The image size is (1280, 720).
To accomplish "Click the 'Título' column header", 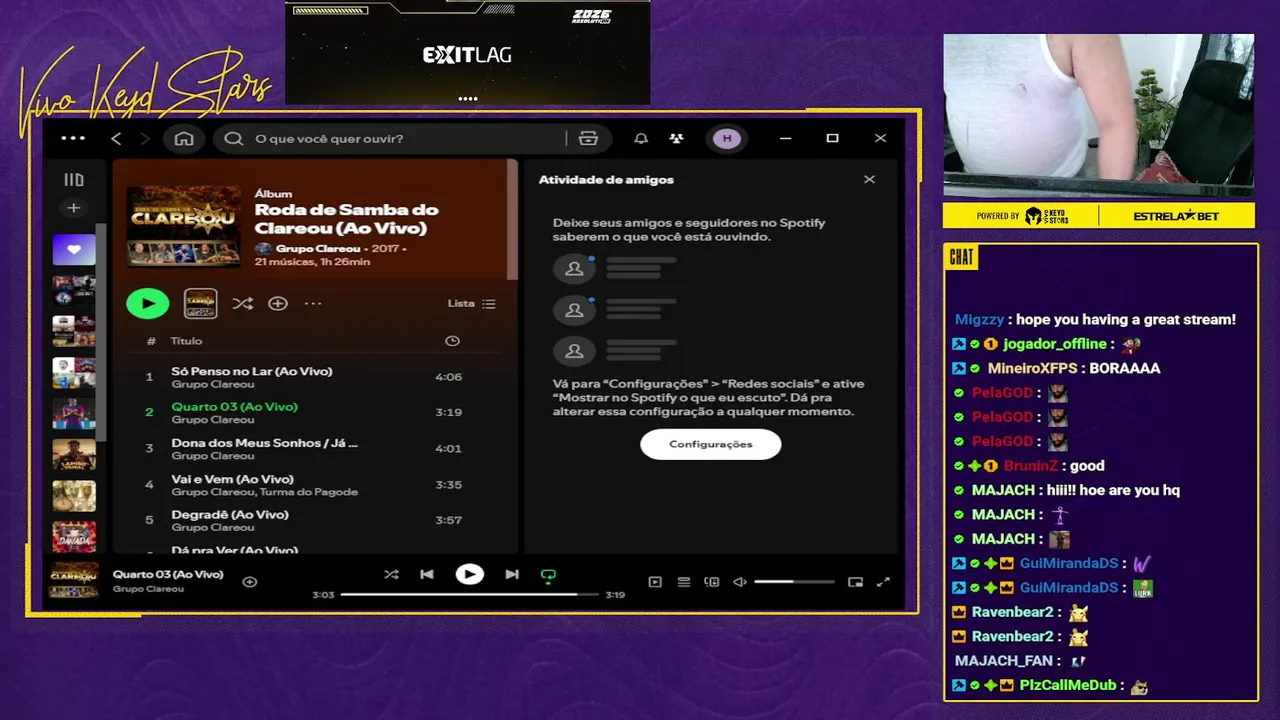I will point(186,341).
